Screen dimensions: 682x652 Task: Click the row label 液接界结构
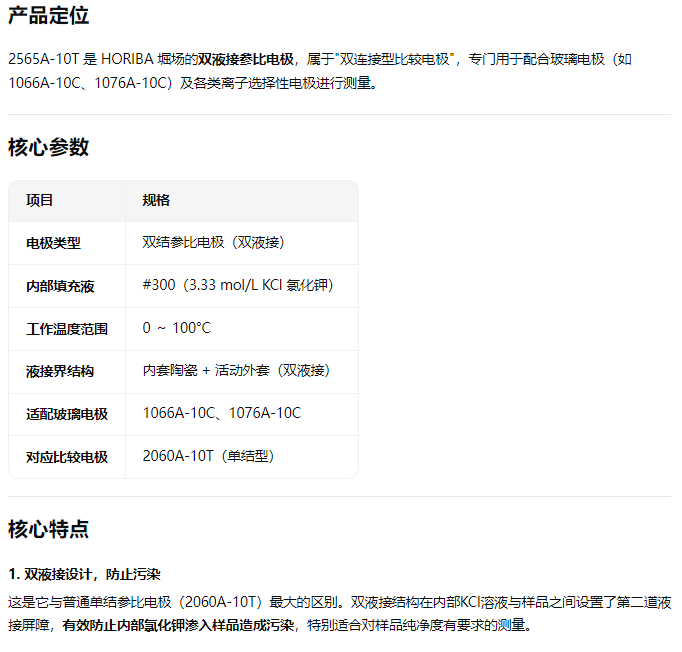click(x=60, y=371)
